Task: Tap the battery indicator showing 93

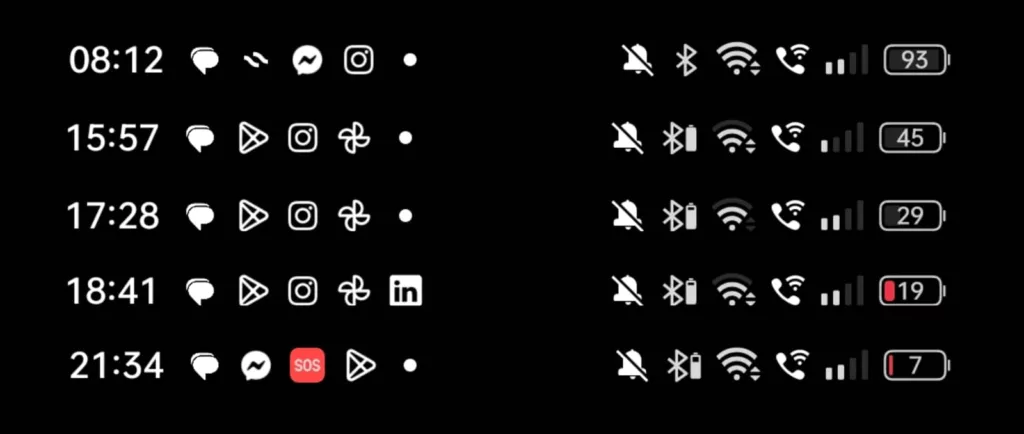Action: (x=917, y=60)
